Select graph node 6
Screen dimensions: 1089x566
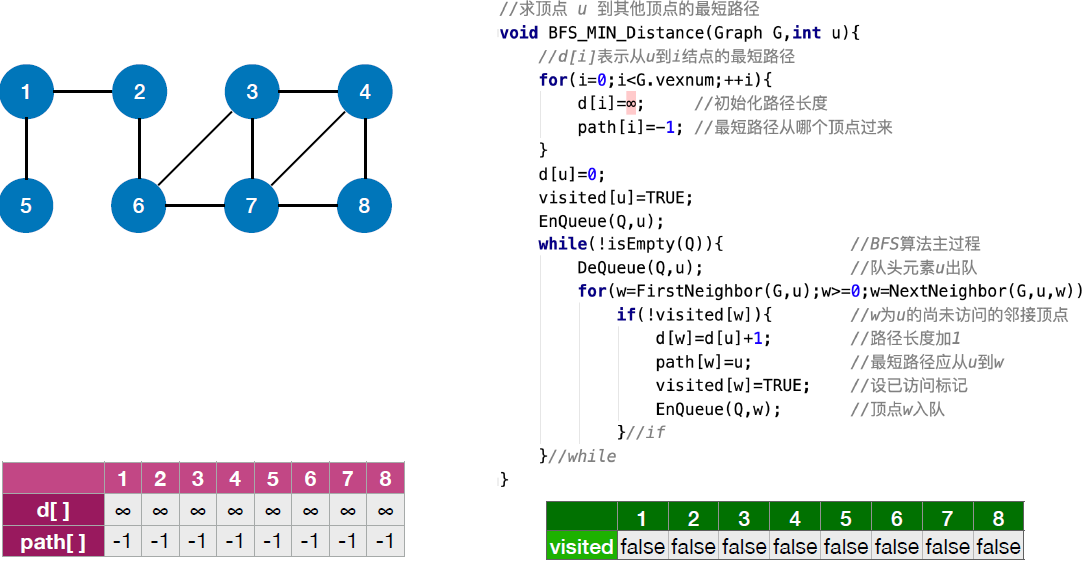(139, 206)
